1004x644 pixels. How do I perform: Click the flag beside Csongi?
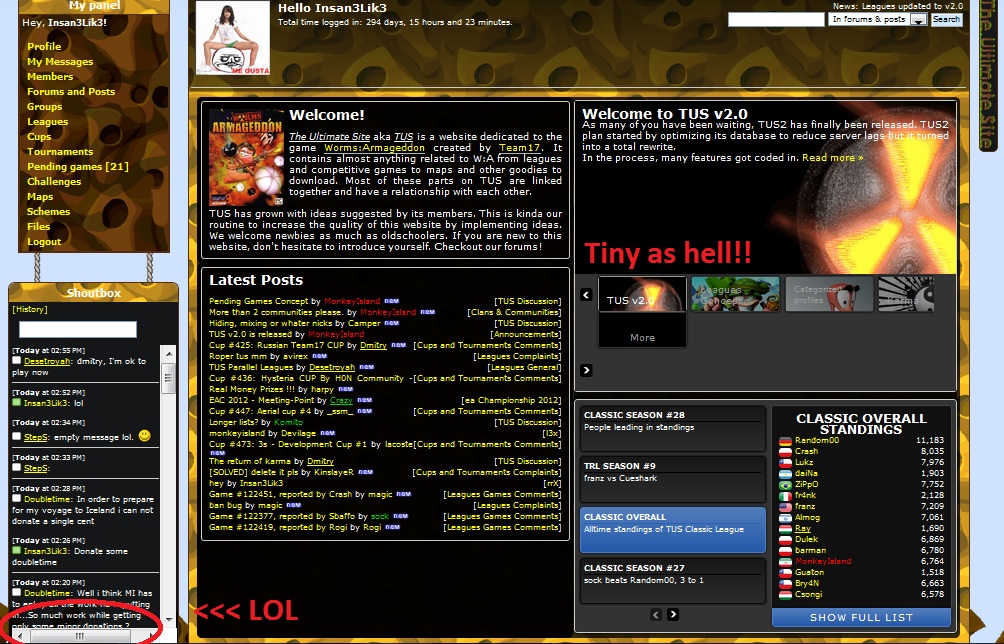pos(785,595)
